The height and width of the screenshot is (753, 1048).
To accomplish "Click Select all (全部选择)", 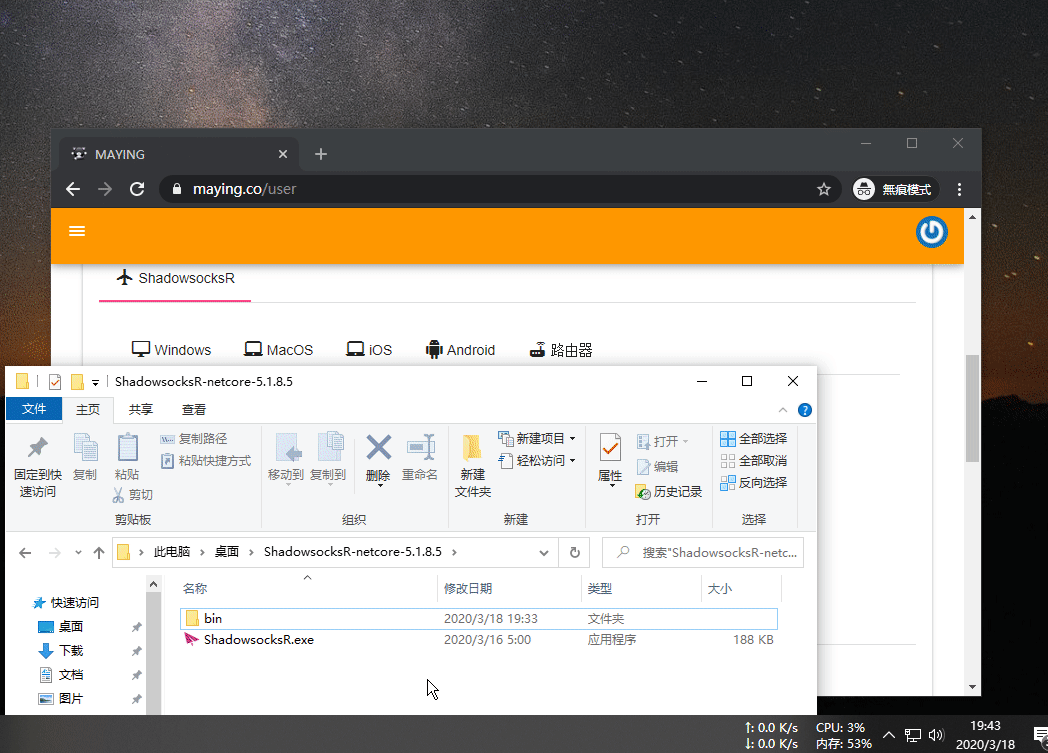I will click(753, 439).
